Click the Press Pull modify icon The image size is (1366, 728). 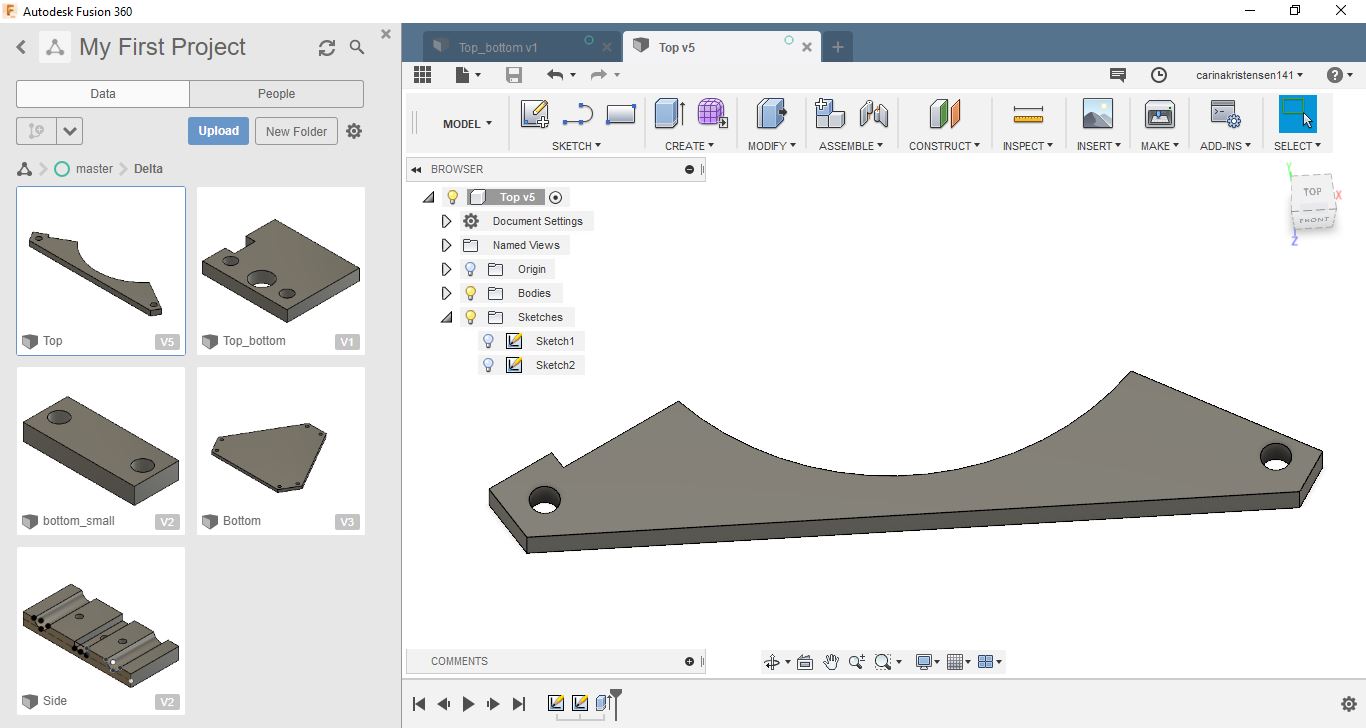click(x=771, y=114)
